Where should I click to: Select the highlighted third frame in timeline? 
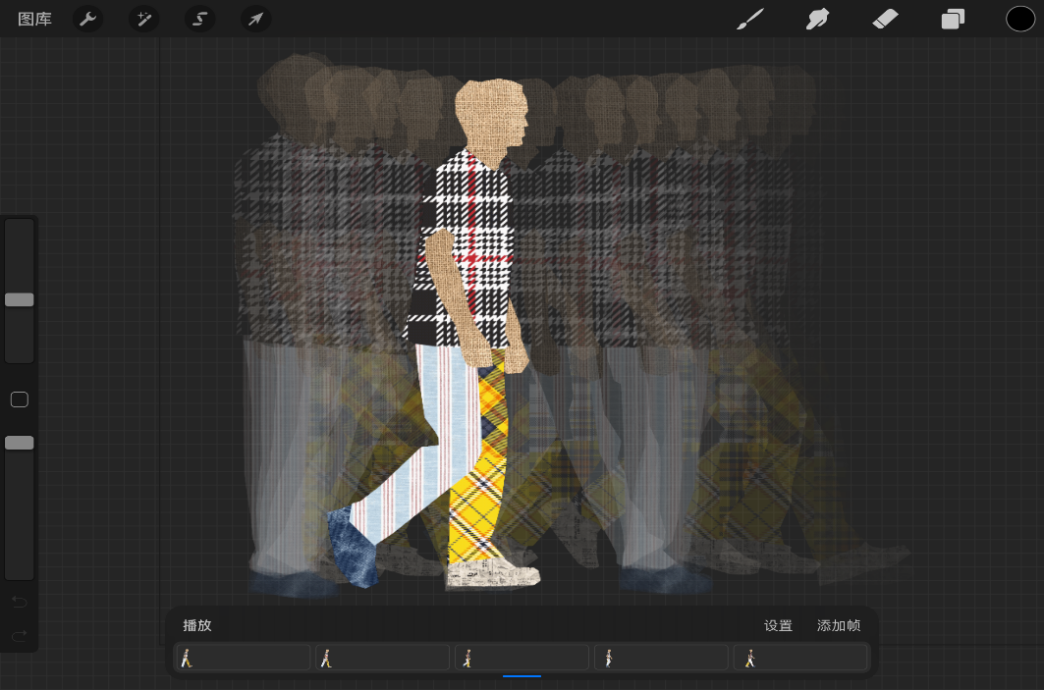click(x=522, y=658)
